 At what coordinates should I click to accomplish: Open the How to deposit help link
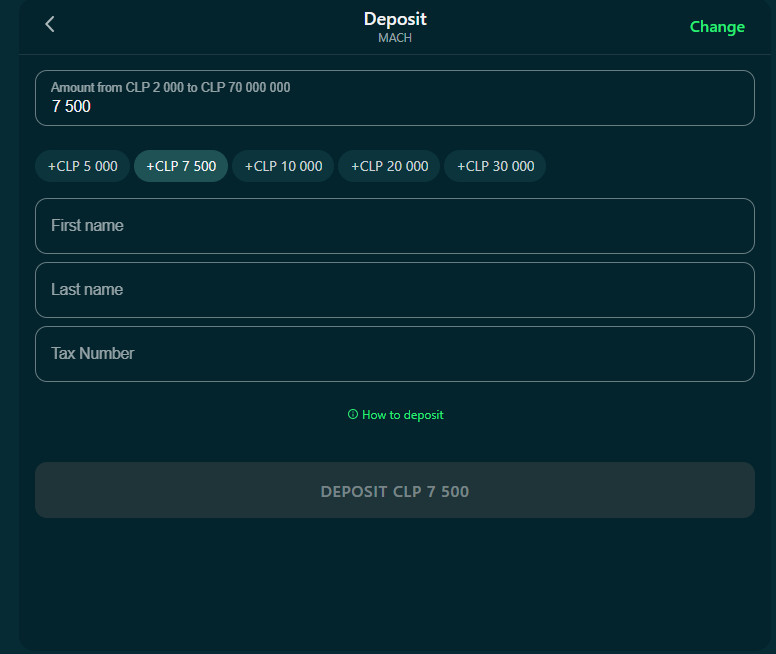[402, 415]
